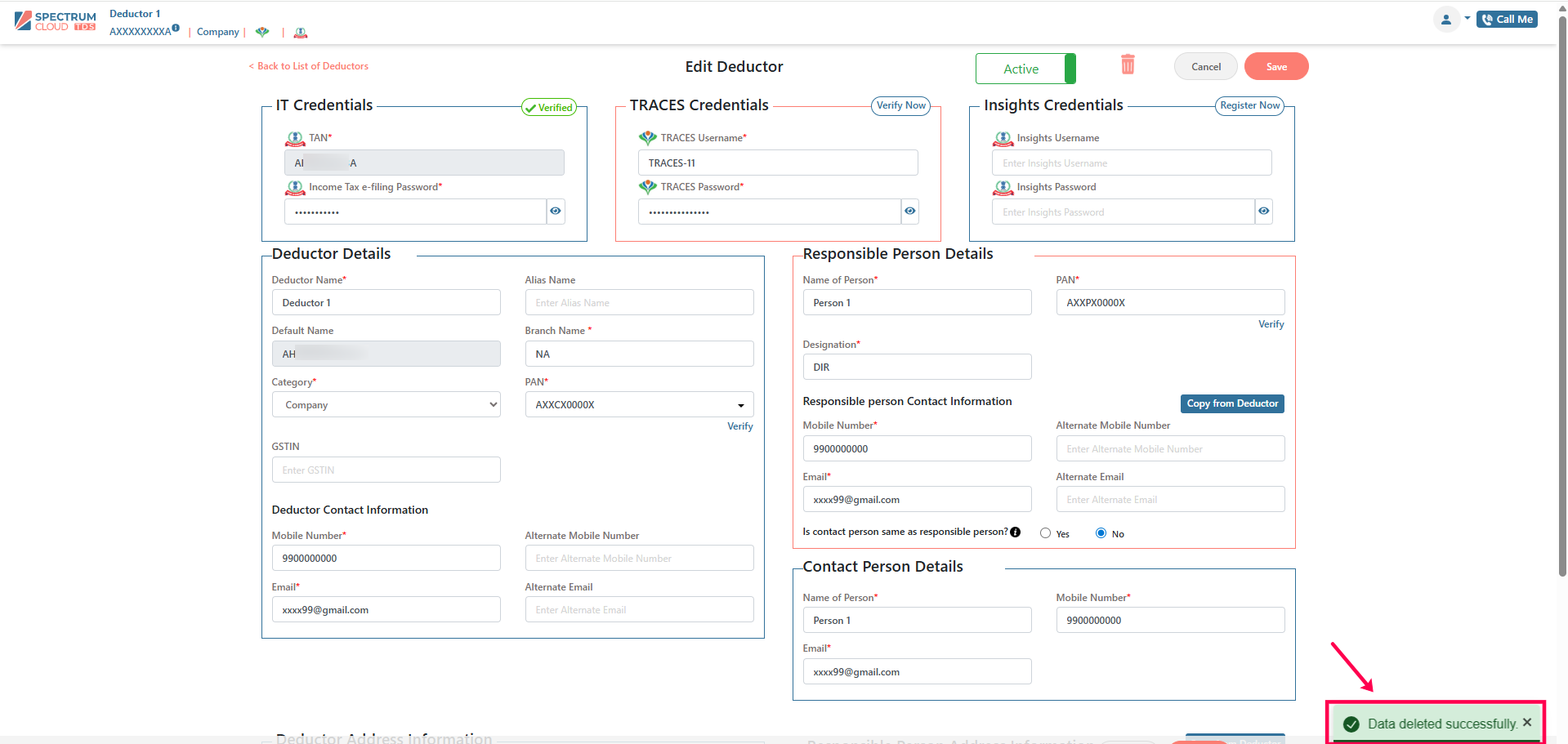Screen dimensions: 1568x744
Task: Expand the profile dropdown arrow
Action: 1467,18
